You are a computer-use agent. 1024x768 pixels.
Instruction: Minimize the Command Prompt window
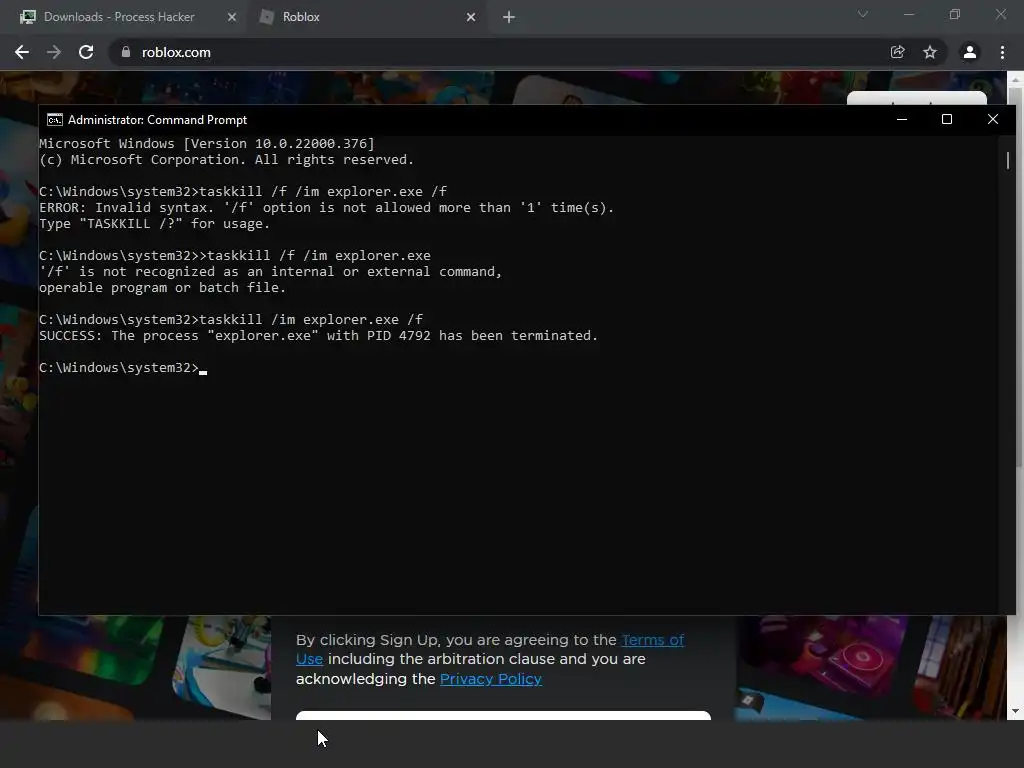(x=902, y=120)
